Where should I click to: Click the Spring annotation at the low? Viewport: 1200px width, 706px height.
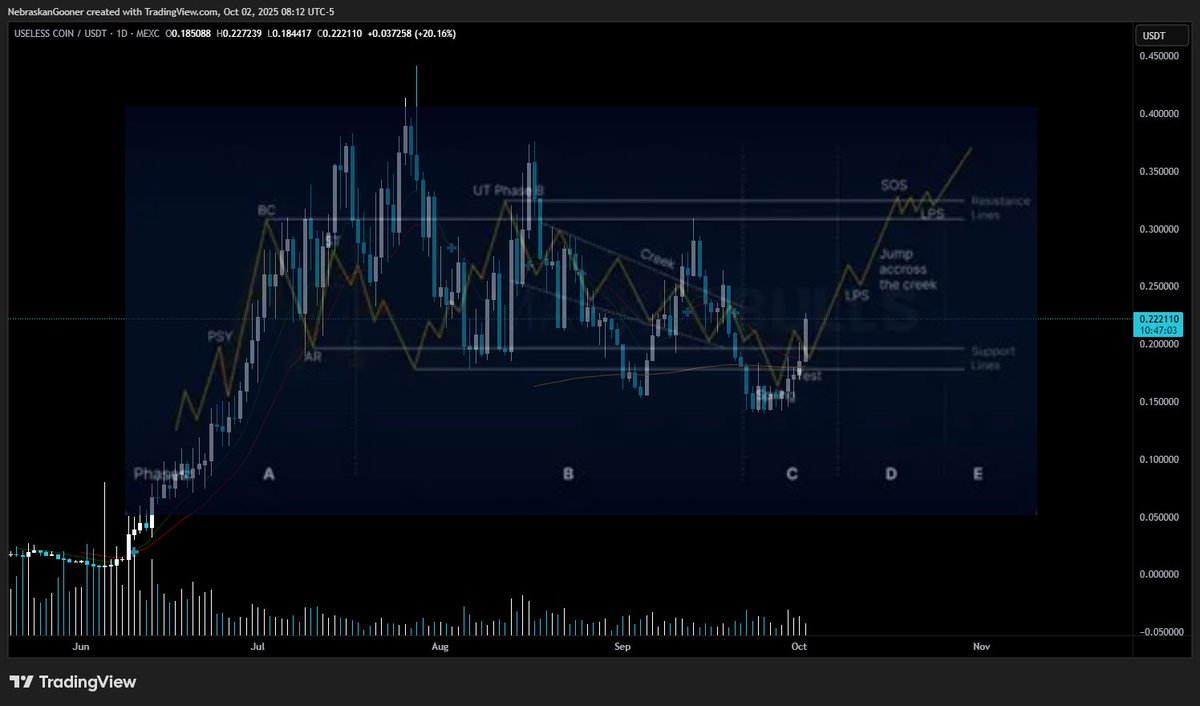point(775,397)
